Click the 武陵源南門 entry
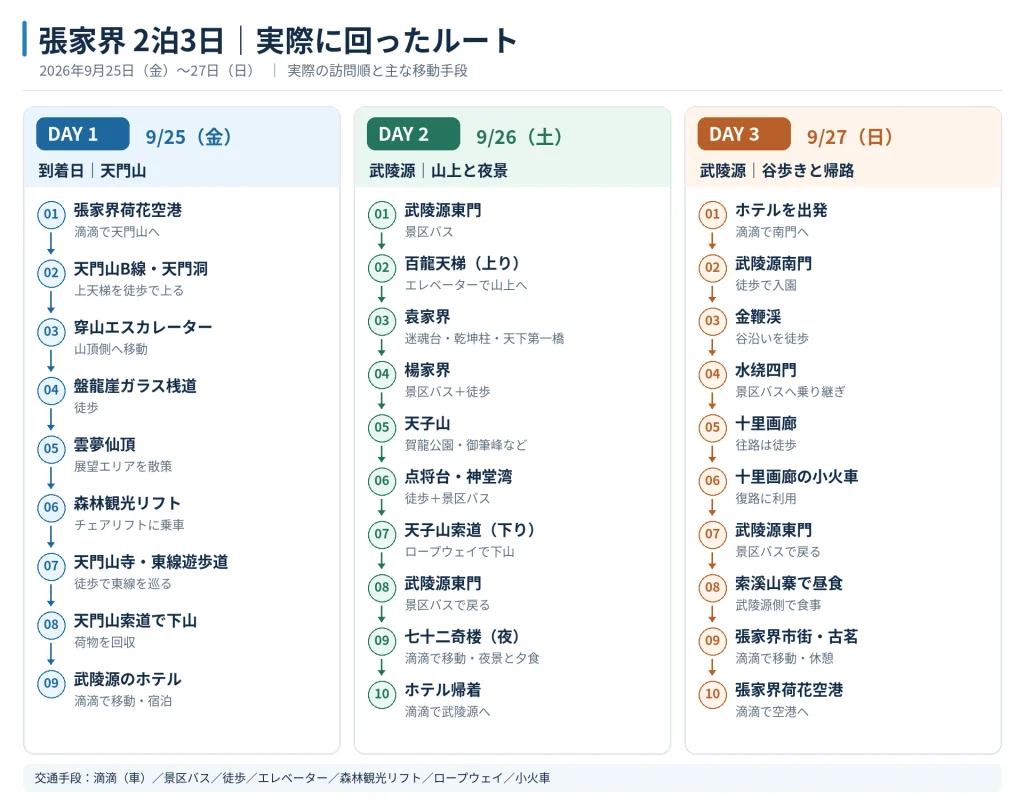The width and height of the screenshot is (1024, 805). coord(773,264)
